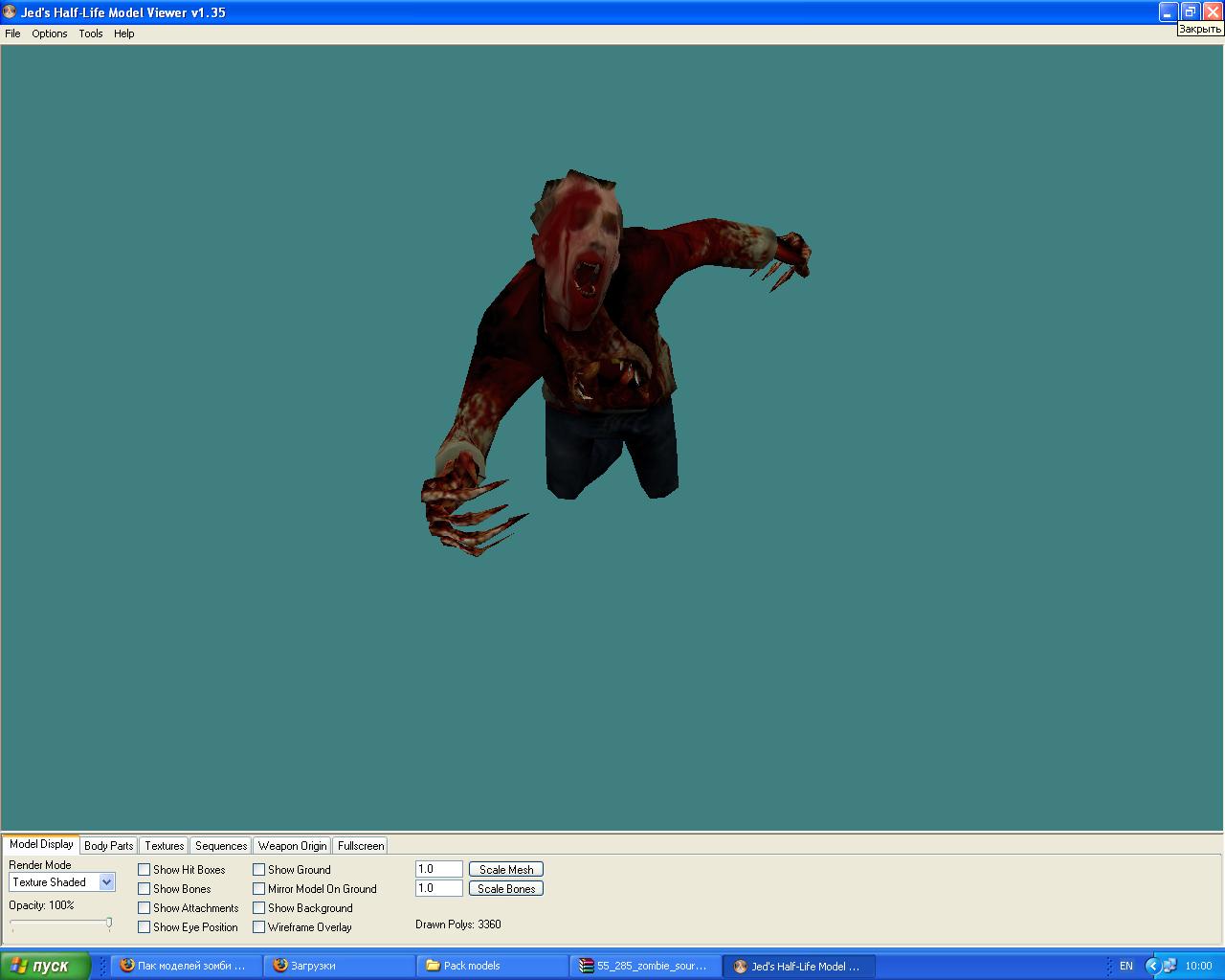Click the EN language indicator

tap(1126, 967)
